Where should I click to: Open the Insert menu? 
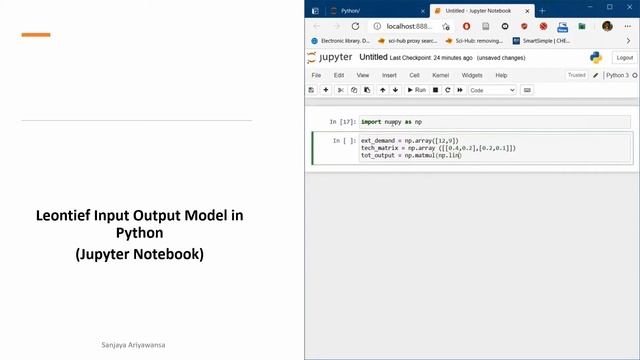click(x=389, y=75)
